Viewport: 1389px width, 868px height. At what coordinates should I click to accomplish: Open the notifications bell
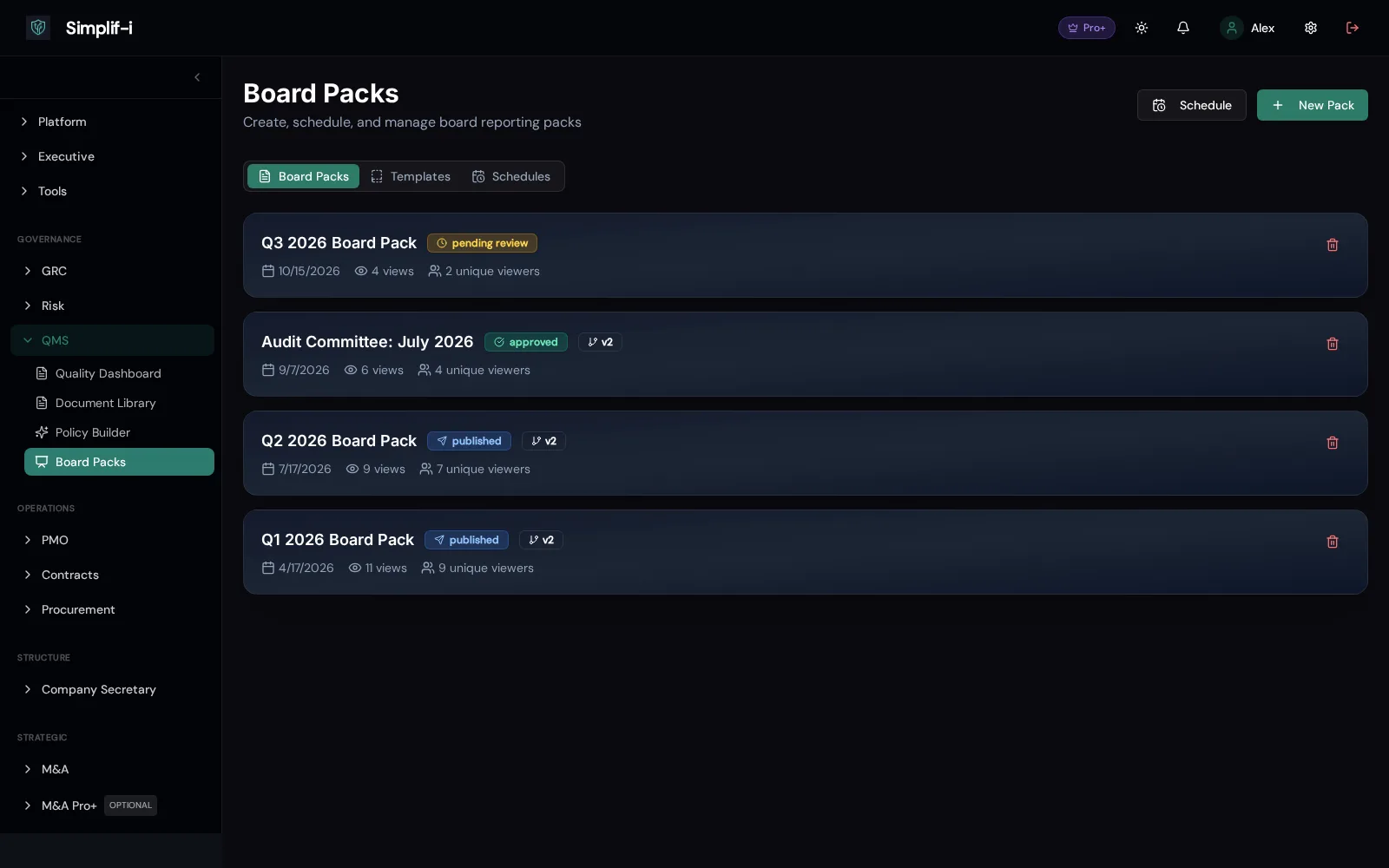pyautogui.click(x=1183, y=28)
